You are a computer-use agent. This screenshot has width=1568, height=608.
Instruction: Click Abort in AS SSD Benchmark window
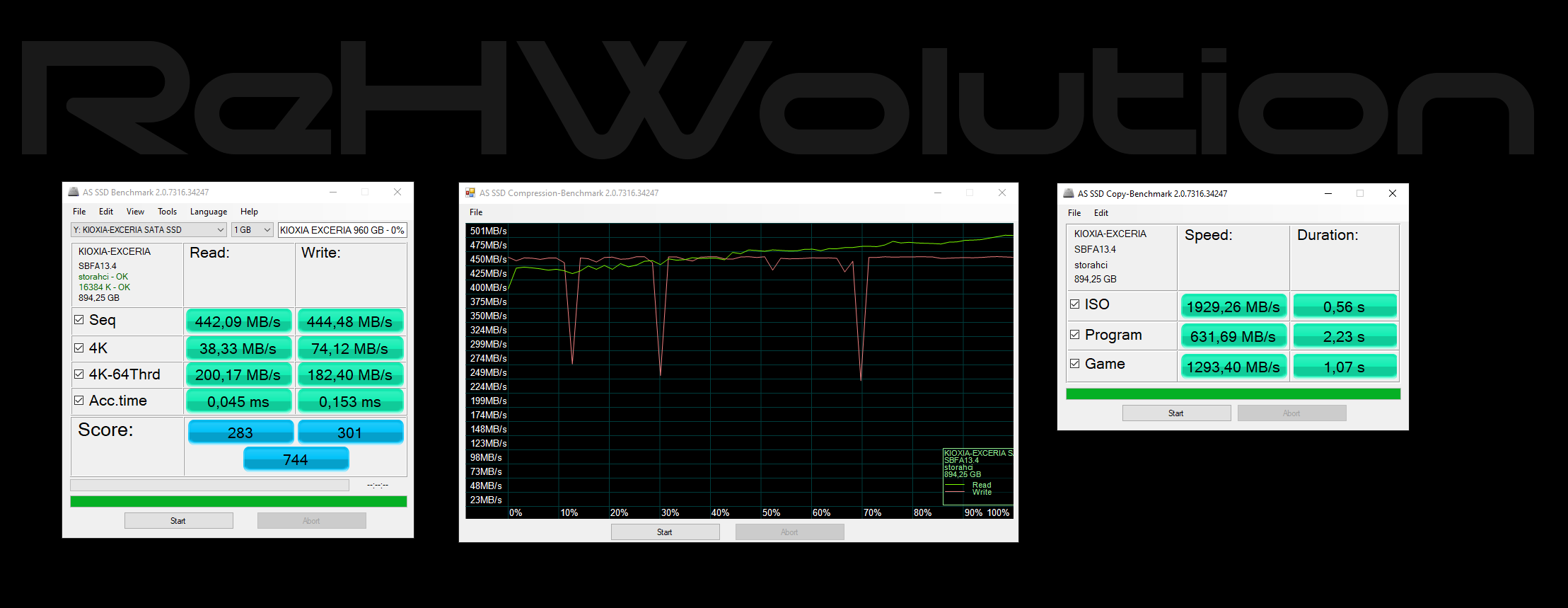tap(312, 521)
